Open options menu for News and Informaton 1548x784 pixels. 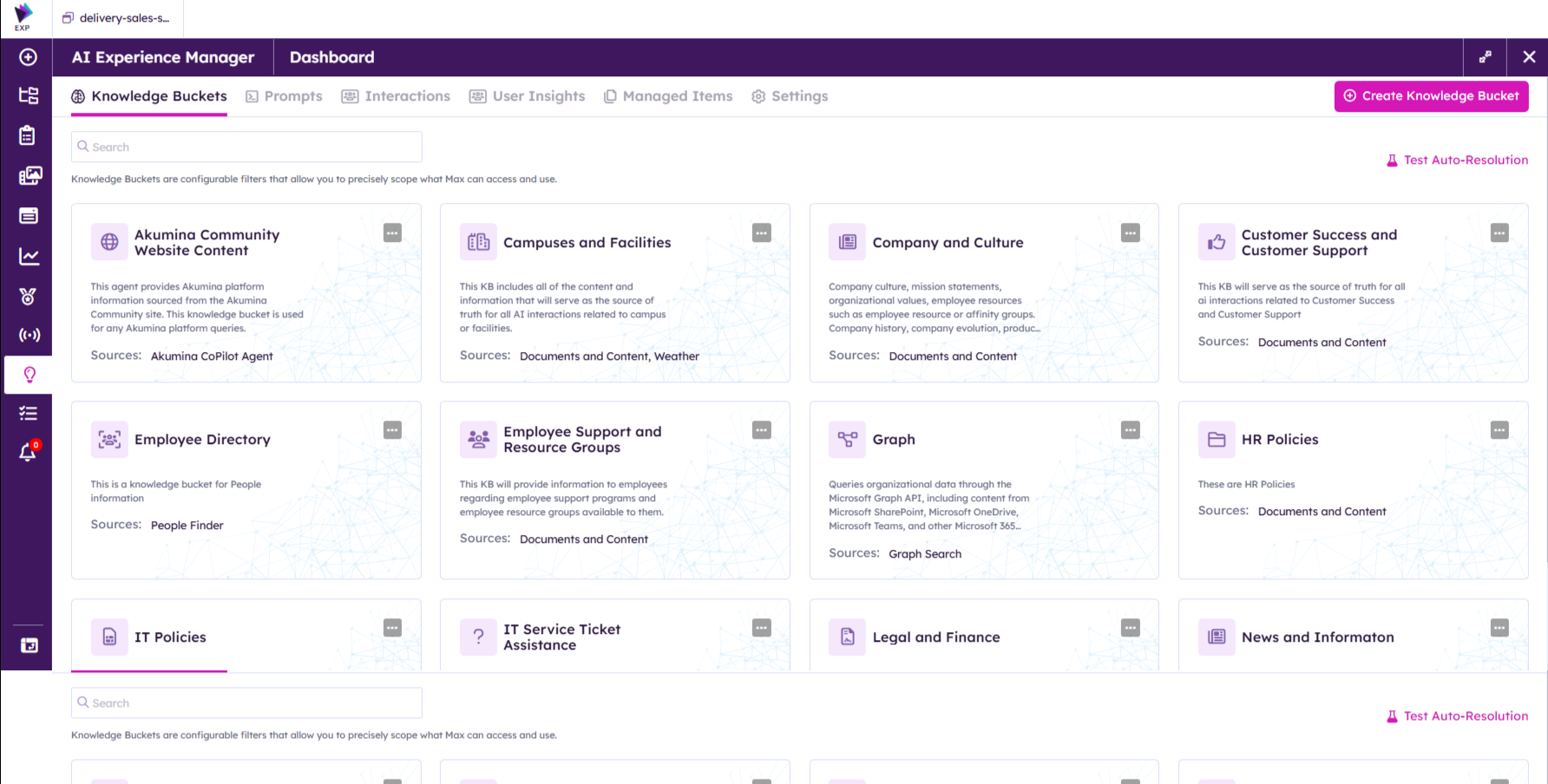tap(1499, 628)
